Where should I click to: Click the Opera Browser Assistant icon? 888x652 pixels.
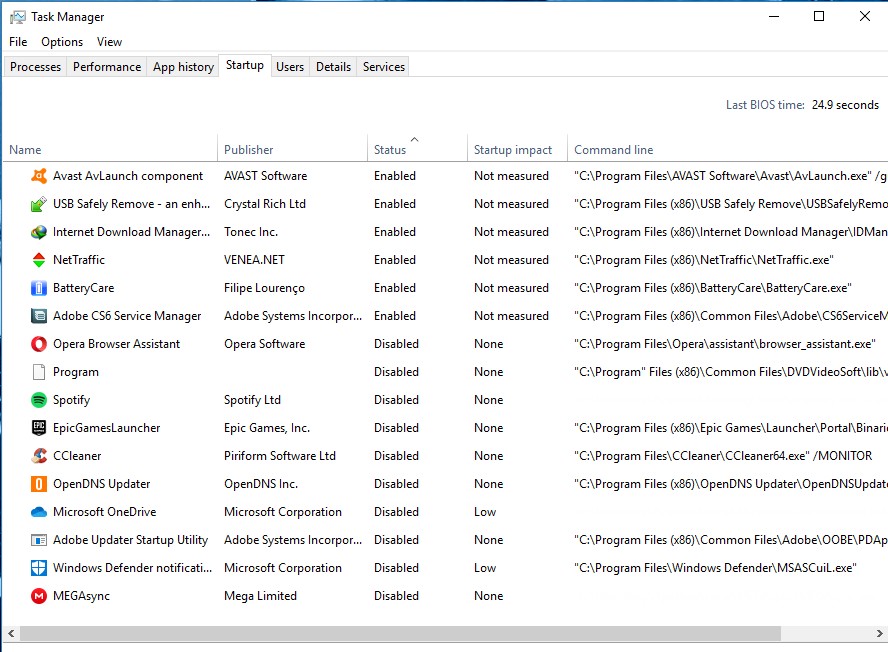click(x=39, y=344)
